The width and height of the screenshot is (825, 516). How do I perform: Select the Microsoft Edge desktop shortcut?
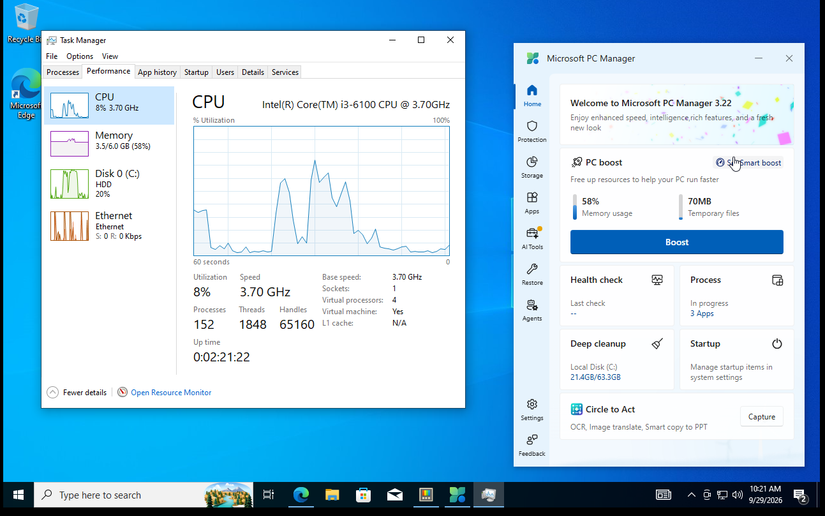tap(25, 95)
